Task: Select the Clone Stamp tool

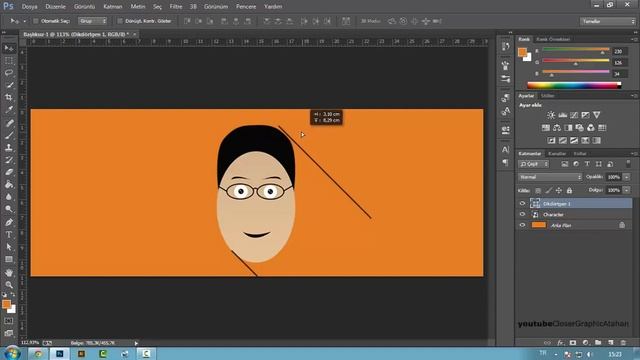Action: 9,147
